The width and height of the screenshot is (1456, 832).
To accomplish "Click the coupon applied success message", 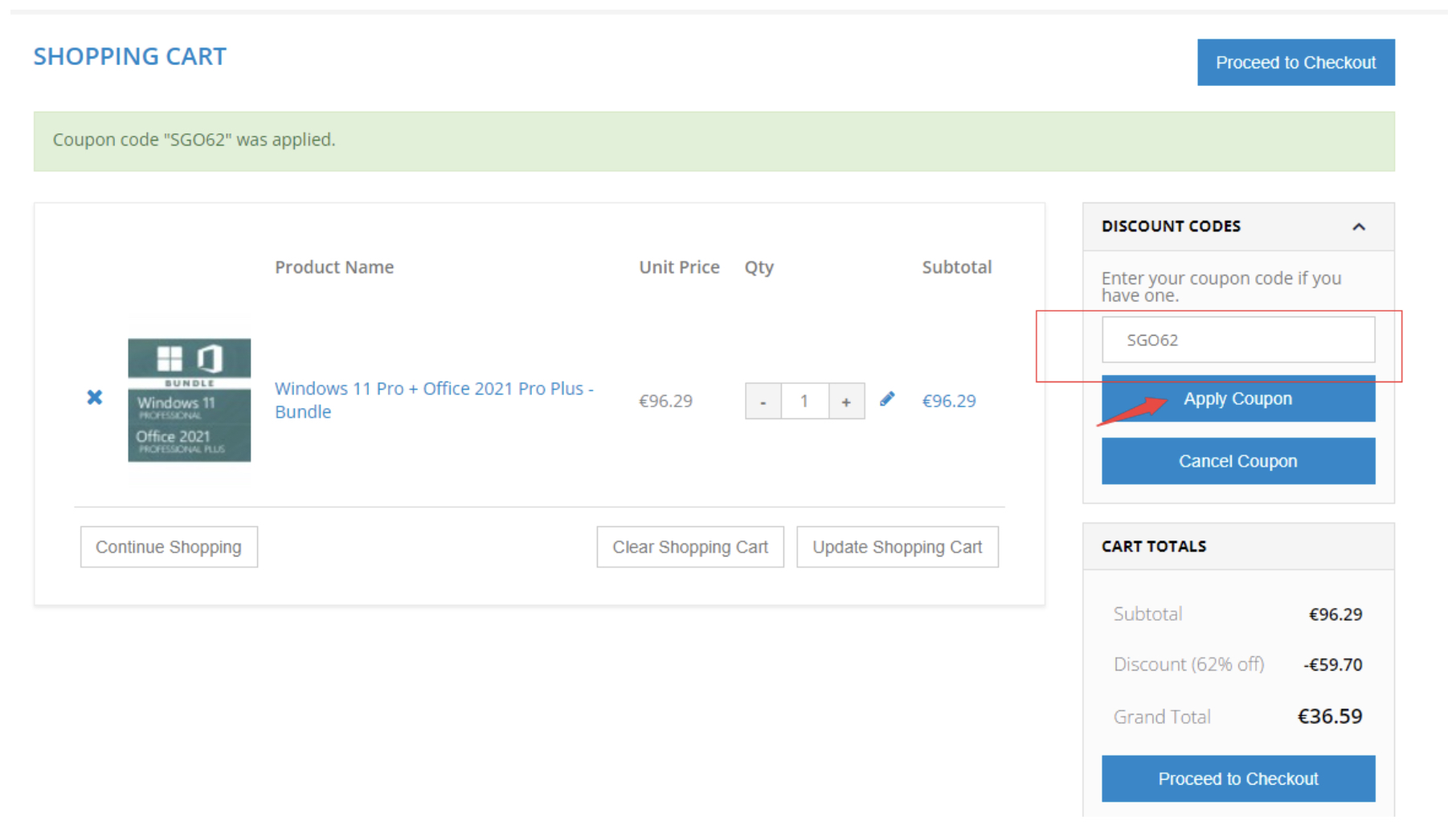I will pos(194,139).
